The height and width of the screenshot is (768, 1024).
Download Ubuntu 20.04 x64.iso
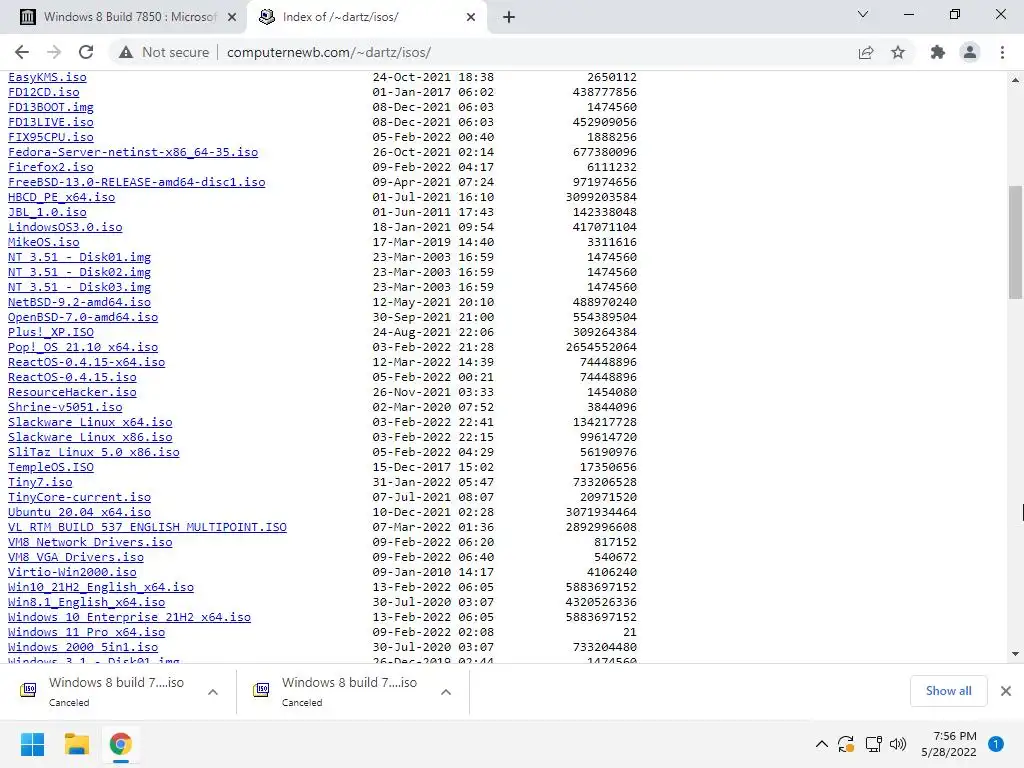(x=80, y=513)
